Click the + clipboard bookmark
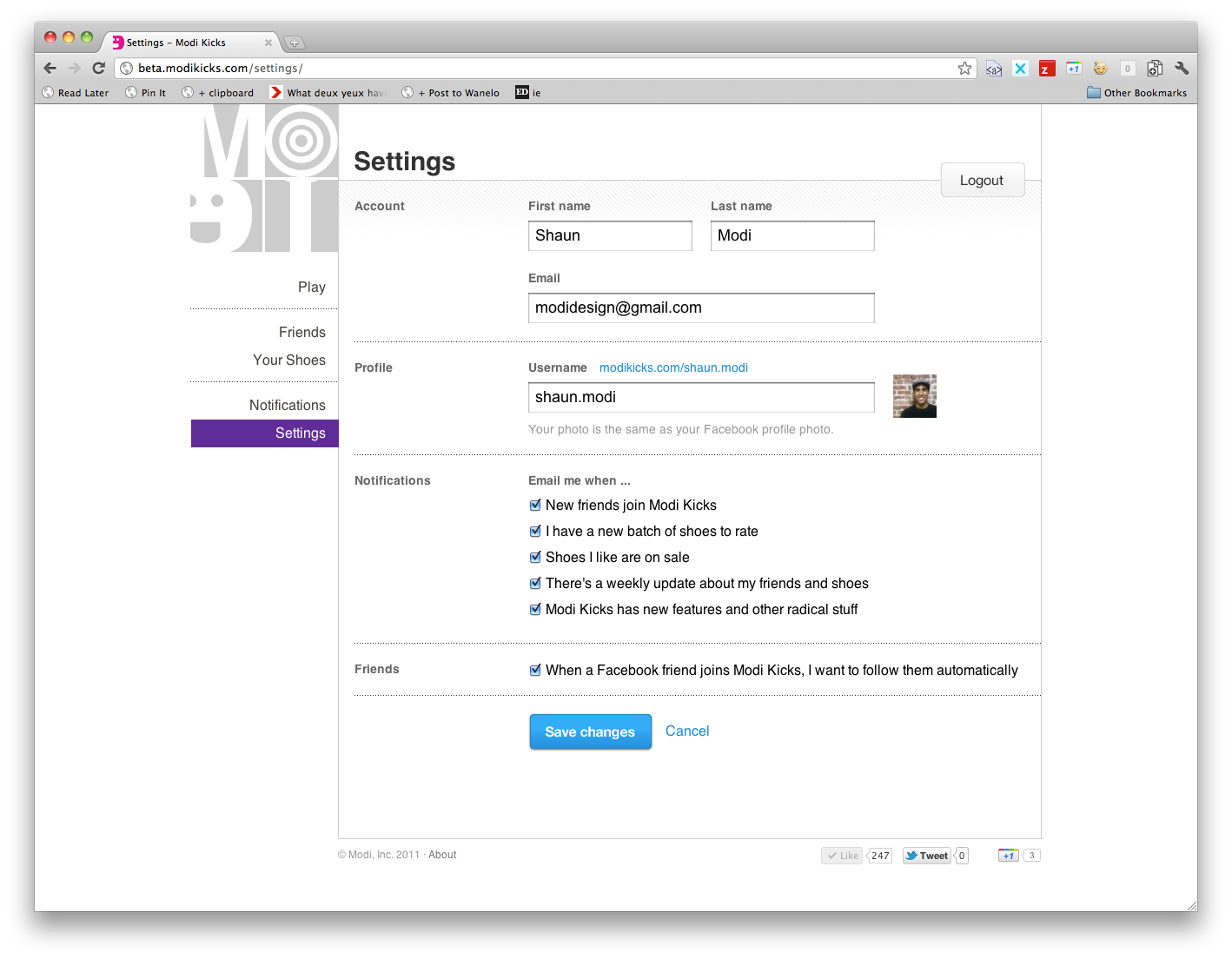Viewport: 1232px width, 959px height. (218, 93)
